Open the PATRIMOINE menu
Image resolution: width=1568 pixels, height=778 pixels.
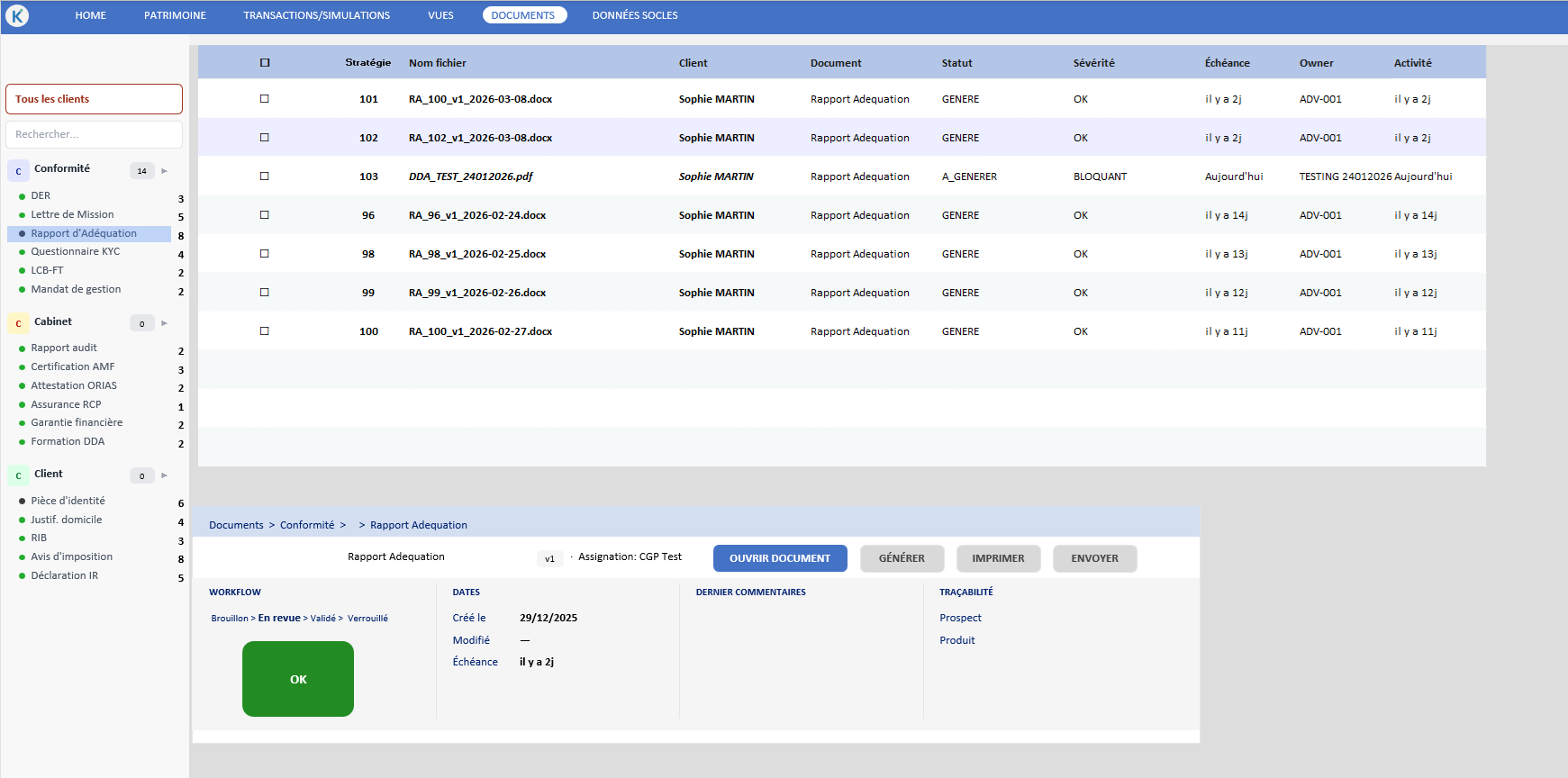click(x=175, y=15)
